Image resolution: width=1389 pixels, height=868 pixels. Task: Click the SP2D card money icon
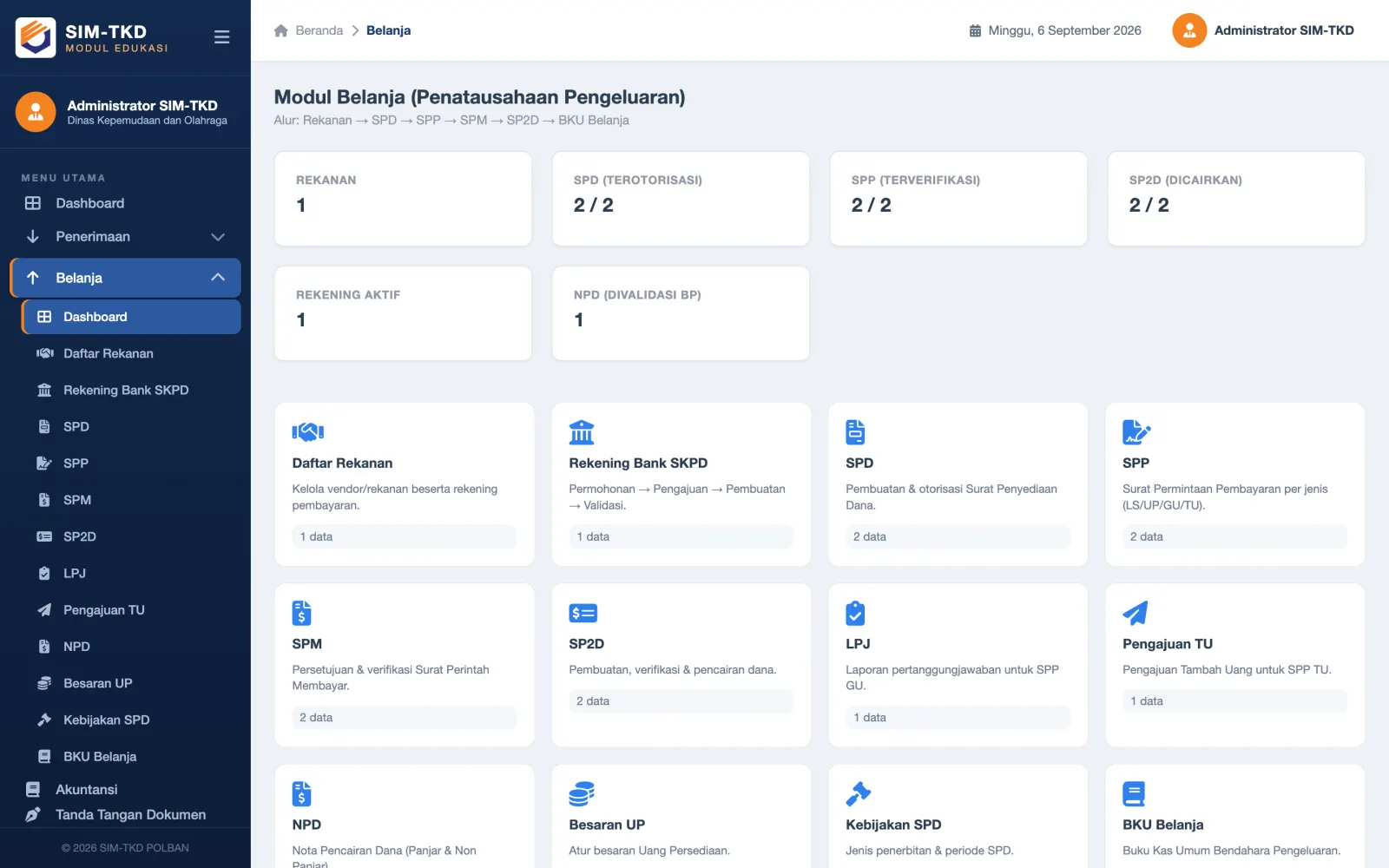click(583, 613)
